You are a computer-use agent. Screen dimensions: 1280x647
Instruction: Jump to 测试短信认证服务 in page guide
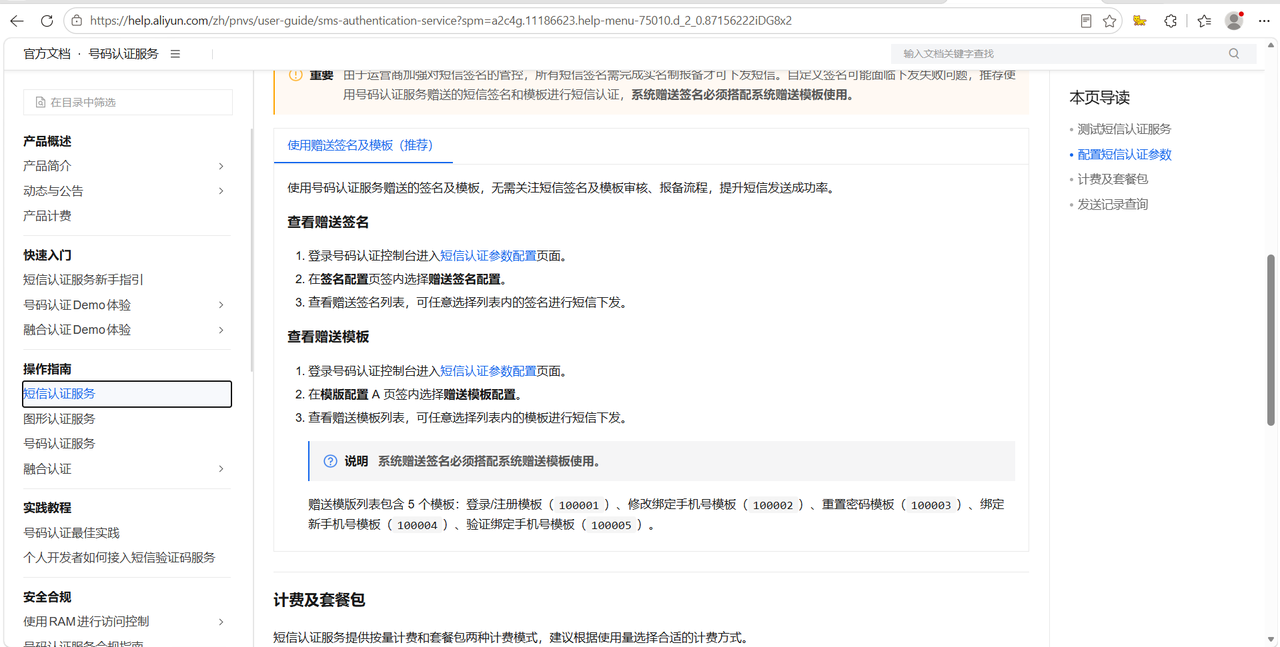pos(1124,129)
